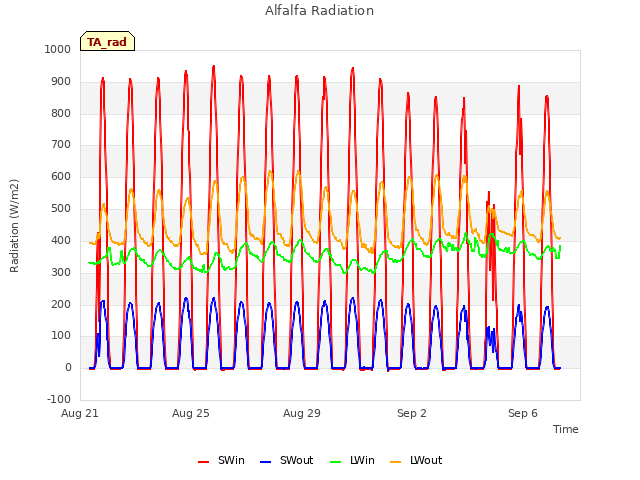Click the Time axis label

click(x=565, y=429)
